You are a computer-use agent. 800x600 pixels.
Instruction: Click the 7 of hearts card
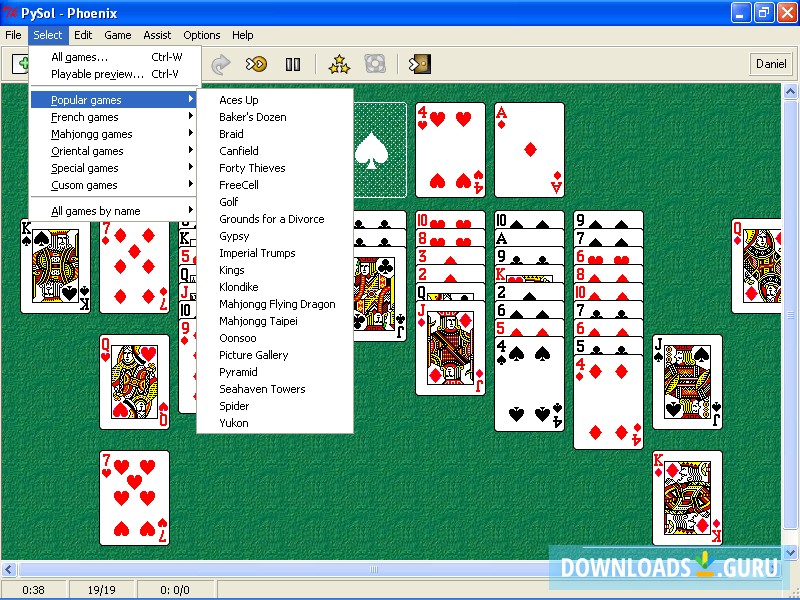pyautogui.click(x=134, y=498)
